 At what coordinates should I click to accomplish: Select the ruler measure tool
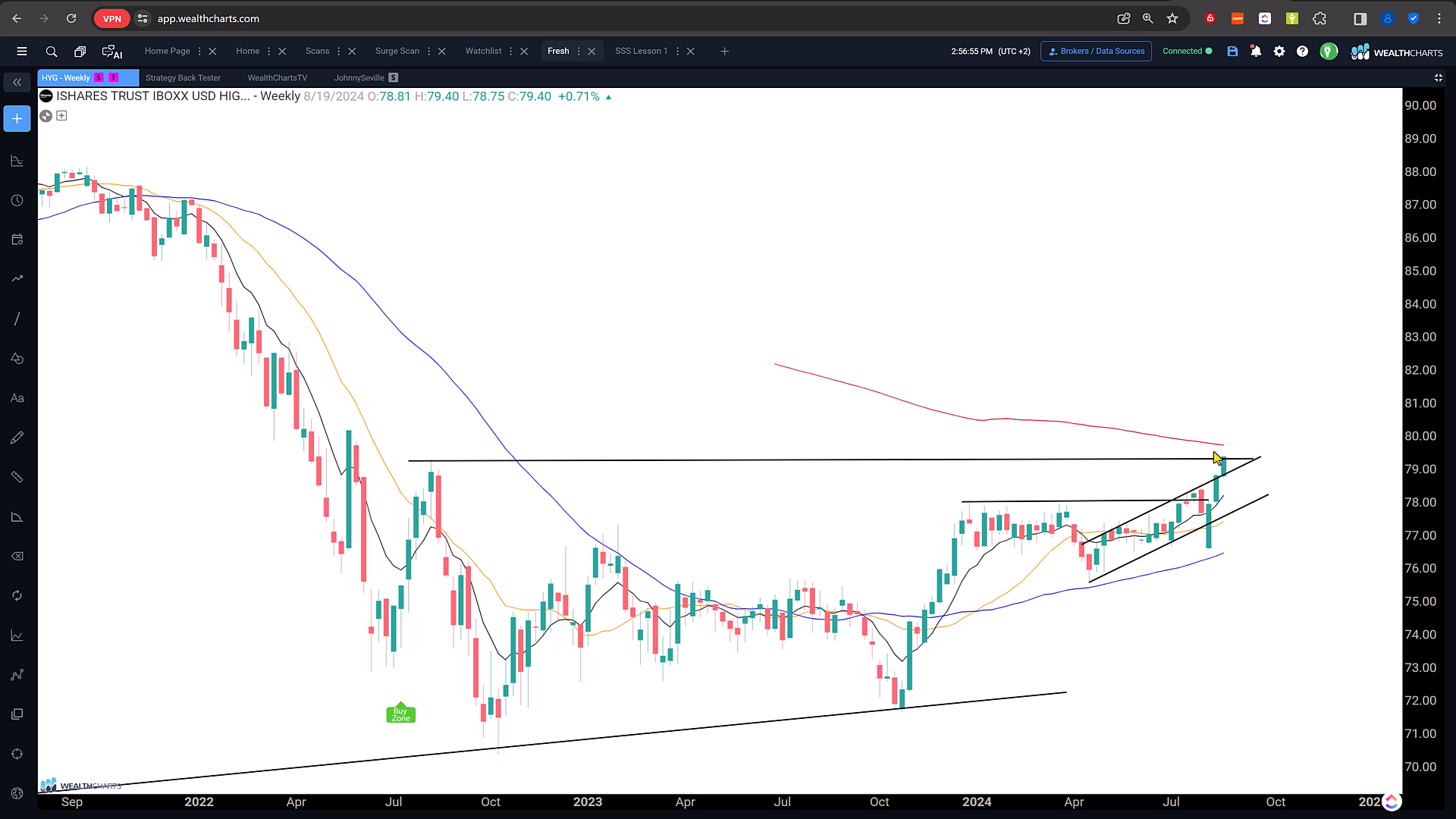click(17, 477)
